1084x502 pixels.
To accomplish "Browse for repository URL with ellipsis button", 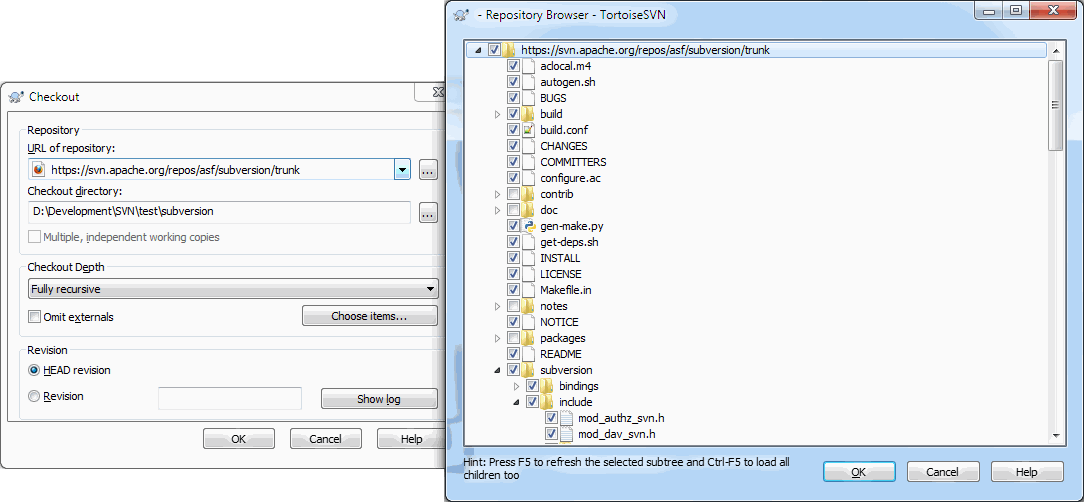I will [x=429, y=169].
